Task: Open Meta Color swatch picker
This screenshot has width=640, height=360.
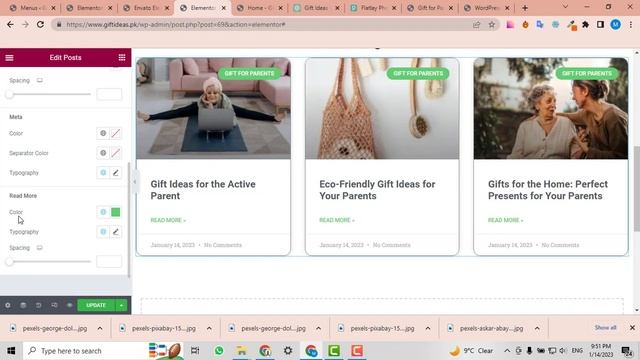Action: click(x=116, y=133)
